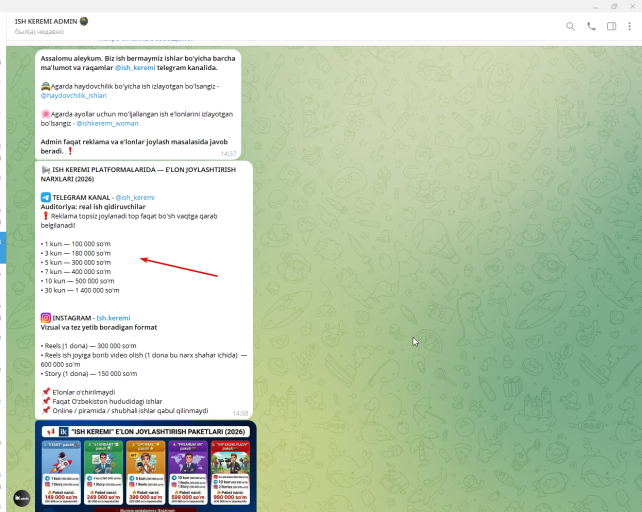Image resolution: width=642 pixels, height=512 pixels.
Task: Click the 14:37 message timestamp
Action: pyautogui.click(x=228, y=154)
